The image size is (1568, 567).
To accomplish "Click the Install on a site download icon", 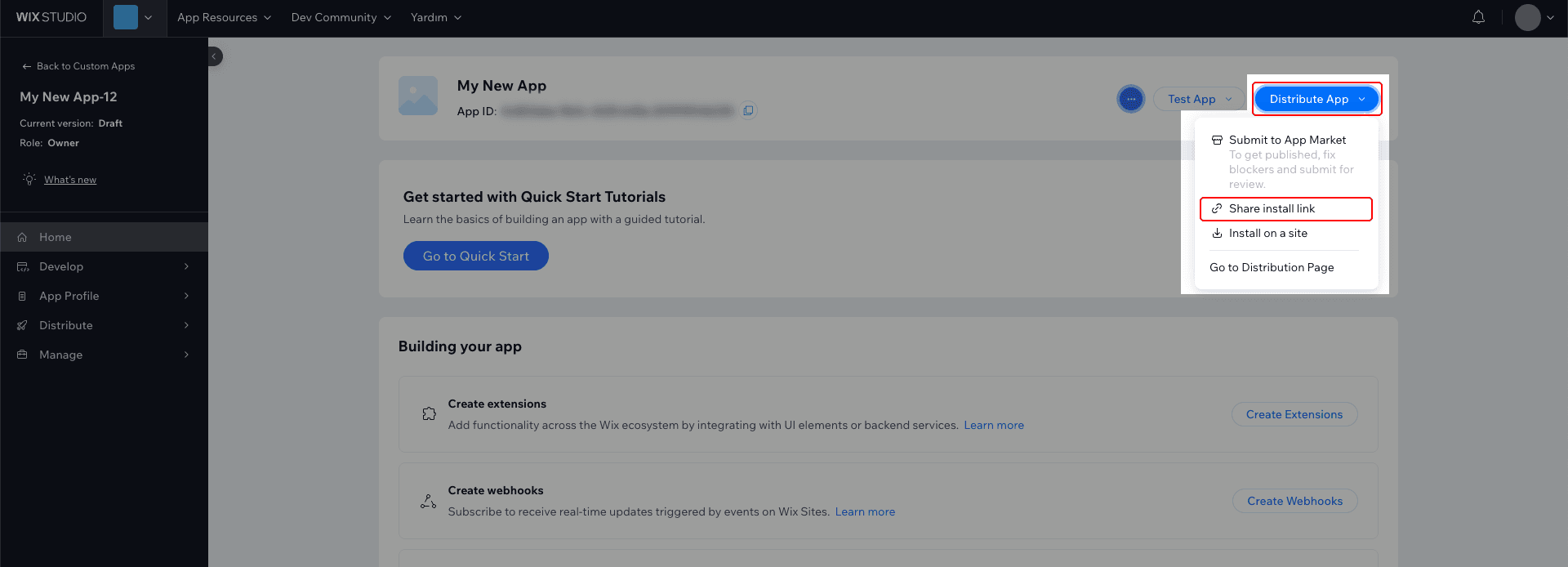I will (x=1217, y=234).
